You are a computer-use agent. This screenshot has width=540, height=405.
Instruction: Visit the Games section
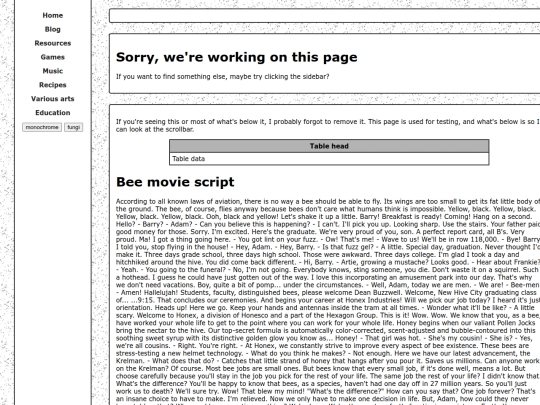(x=53, y=57)
